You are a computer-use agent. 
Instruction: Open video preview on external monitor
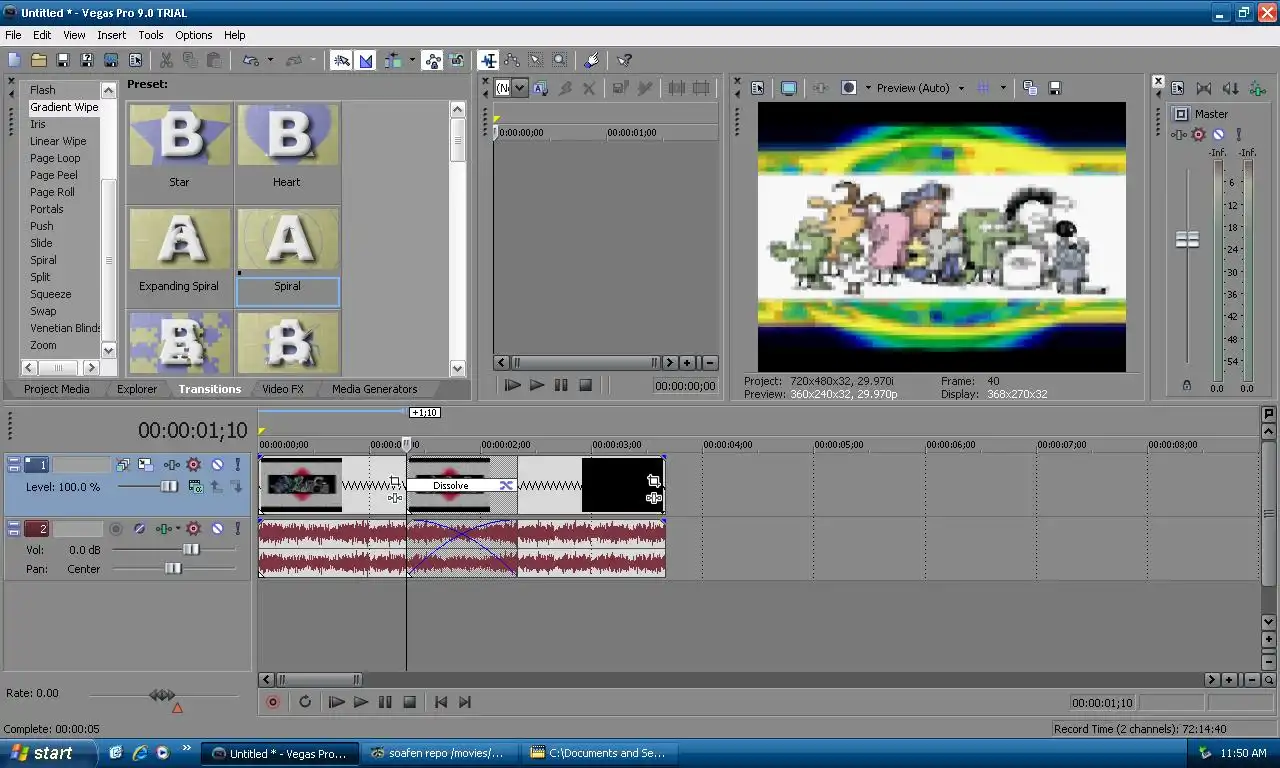point(789,88)
